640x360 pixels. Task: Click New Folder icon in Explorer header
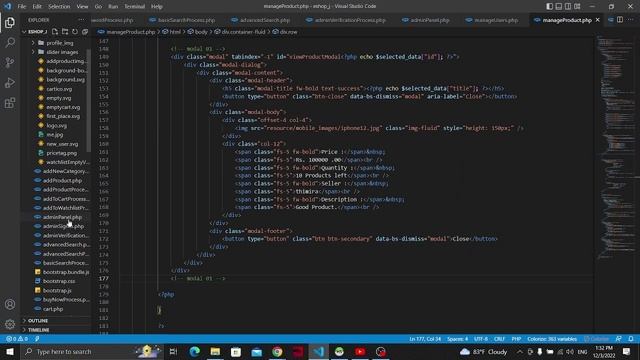[x=65, y=31]
